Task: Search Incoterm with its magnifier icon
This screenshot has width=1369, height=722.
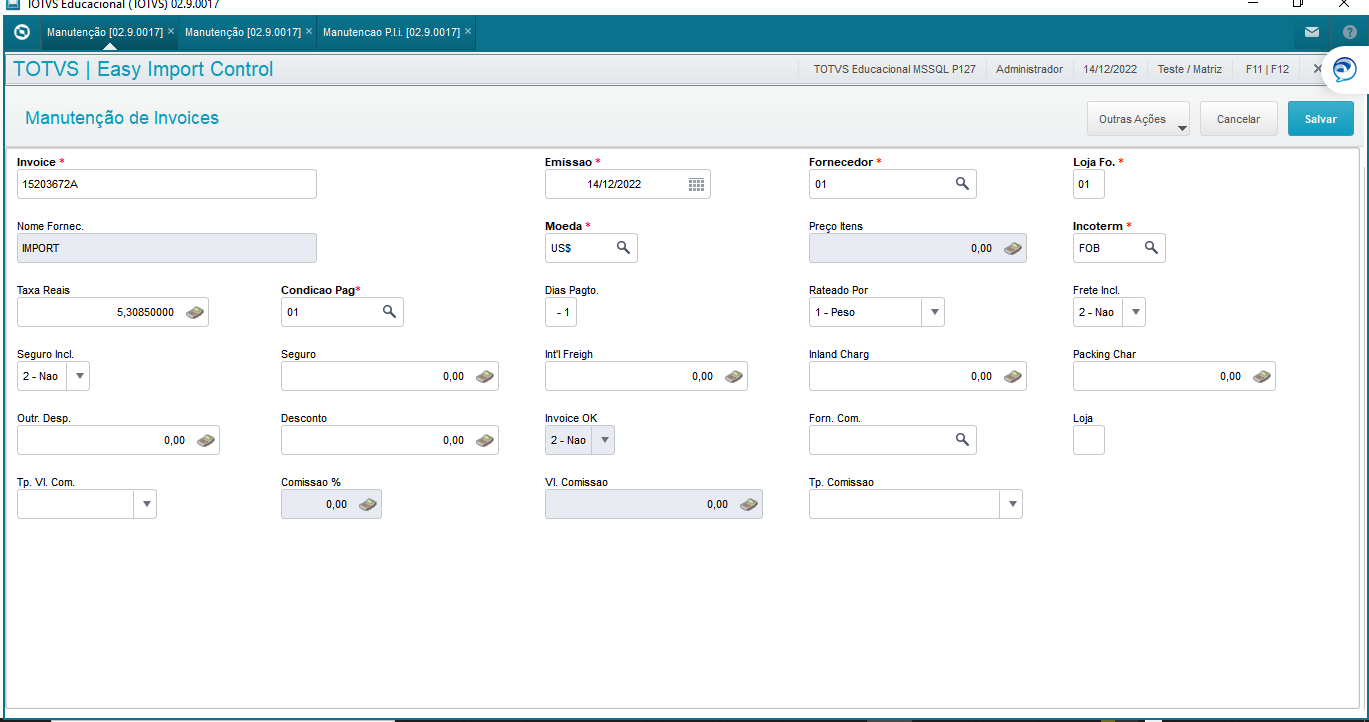Action: tap(1151, 248)
